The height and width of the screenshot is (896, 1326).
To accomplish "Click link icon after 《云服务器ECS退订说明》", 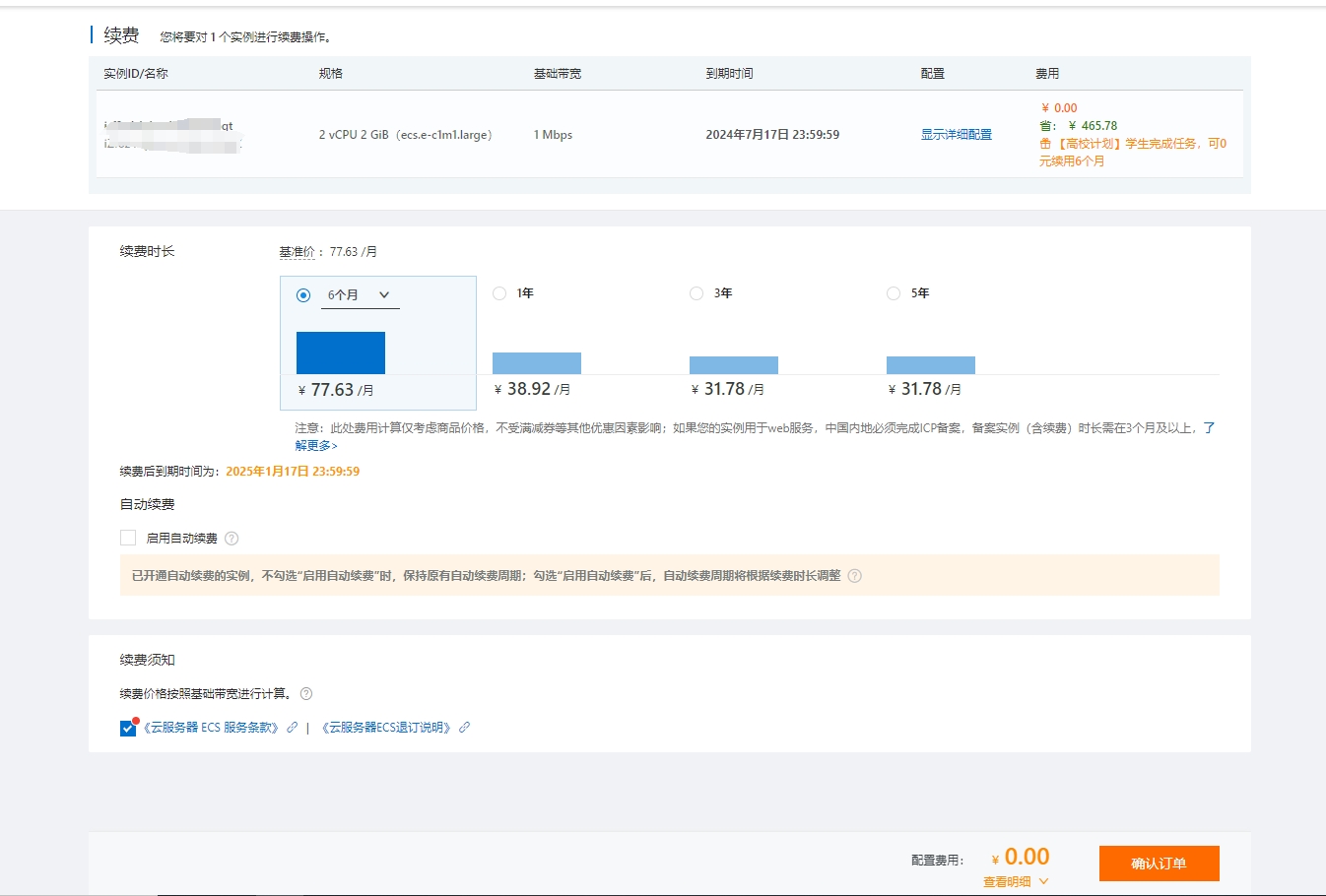I will 465,727.
